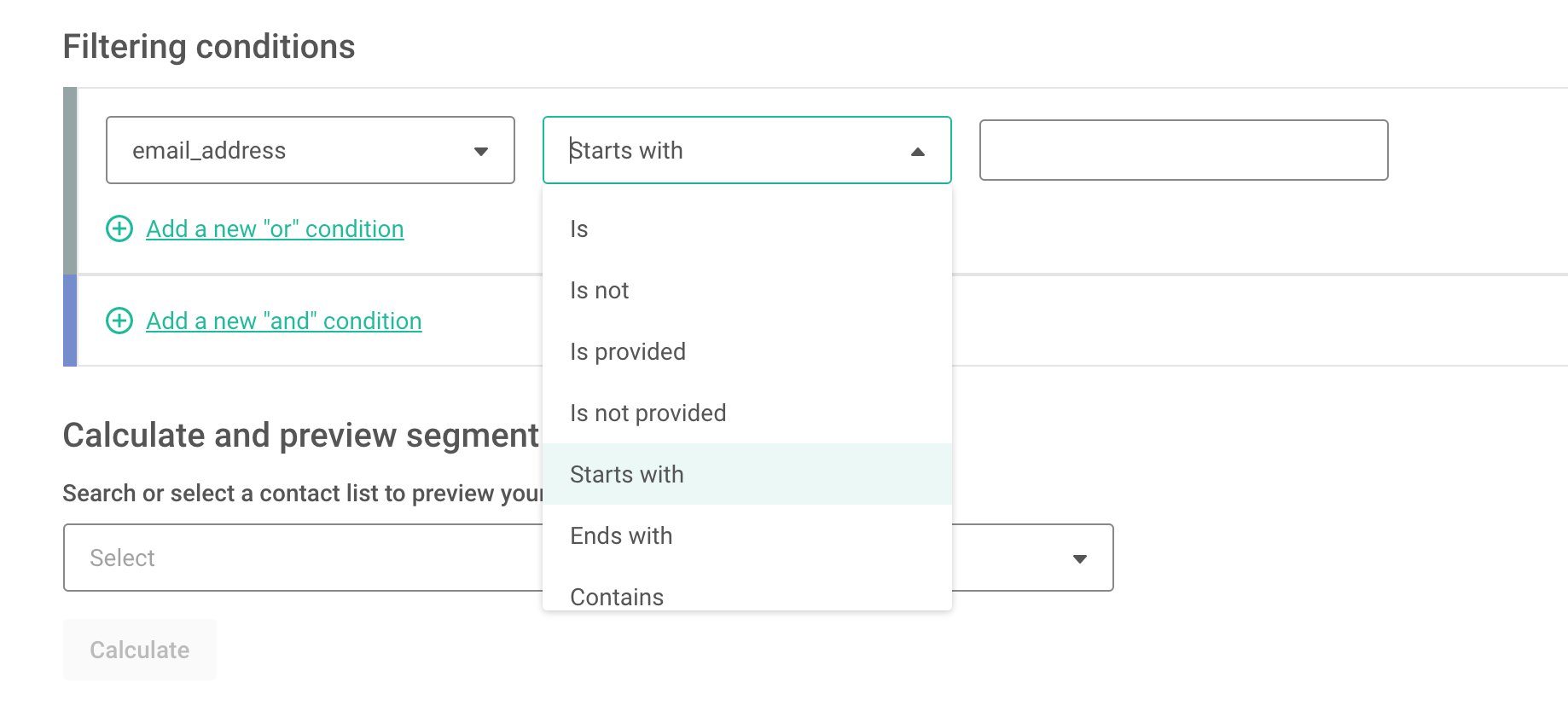Add a new "and" condition link
The width and height of the screenshot is (1568, 711).
click(x=284, y=321)
